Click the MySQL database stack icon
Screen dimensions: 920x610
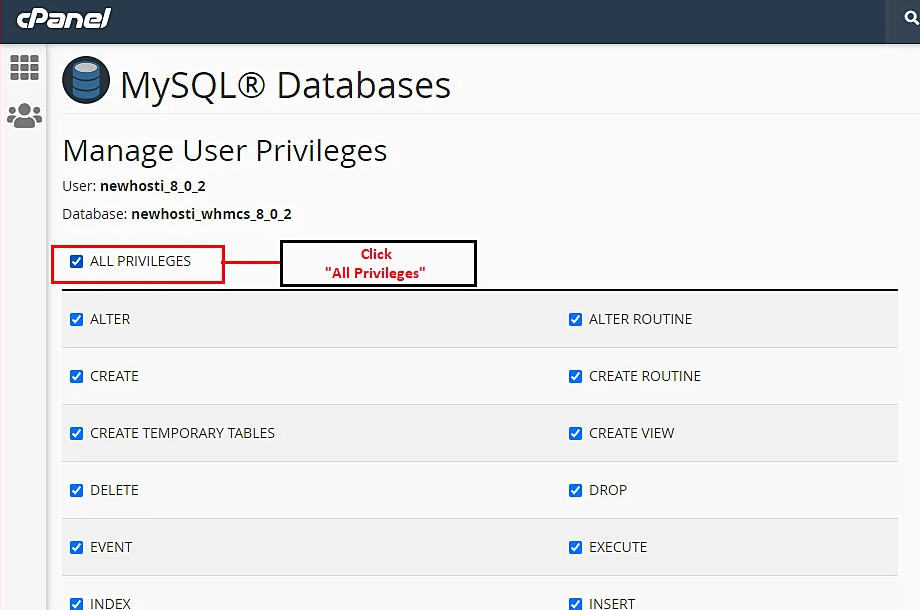(86, 80)
